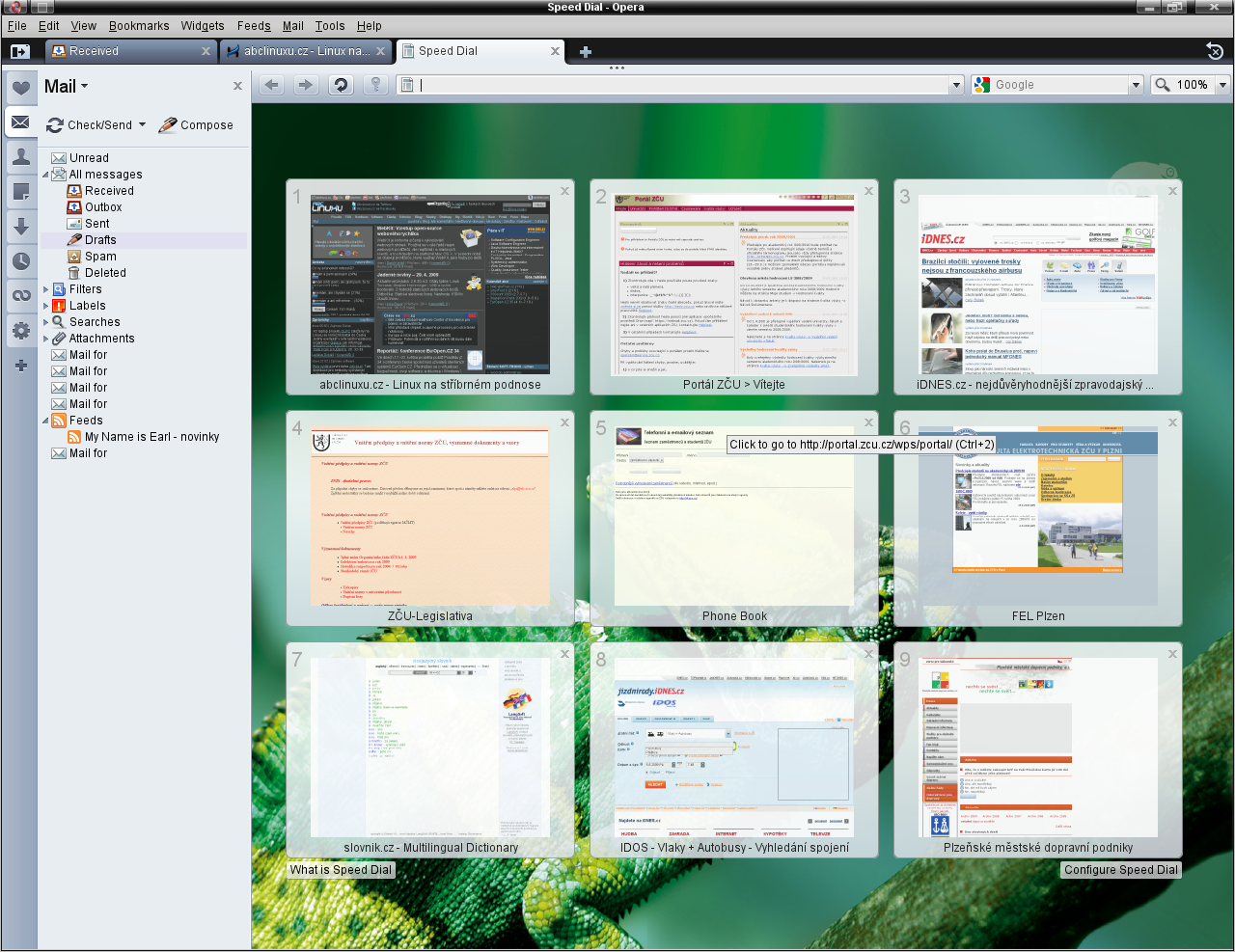Open the History panel clock icon
Screen dimensions: 1235x952
point(20,260)
